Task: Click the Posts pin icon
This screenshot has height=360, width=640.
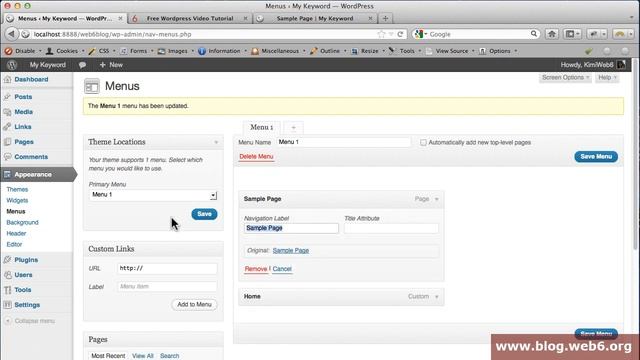Action: click(x=7, y=97)
